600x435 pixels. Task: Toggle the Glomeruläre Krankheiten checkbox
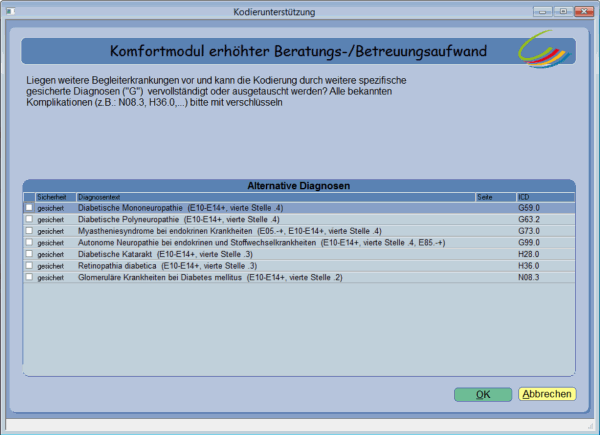click(x=29, y=278)
